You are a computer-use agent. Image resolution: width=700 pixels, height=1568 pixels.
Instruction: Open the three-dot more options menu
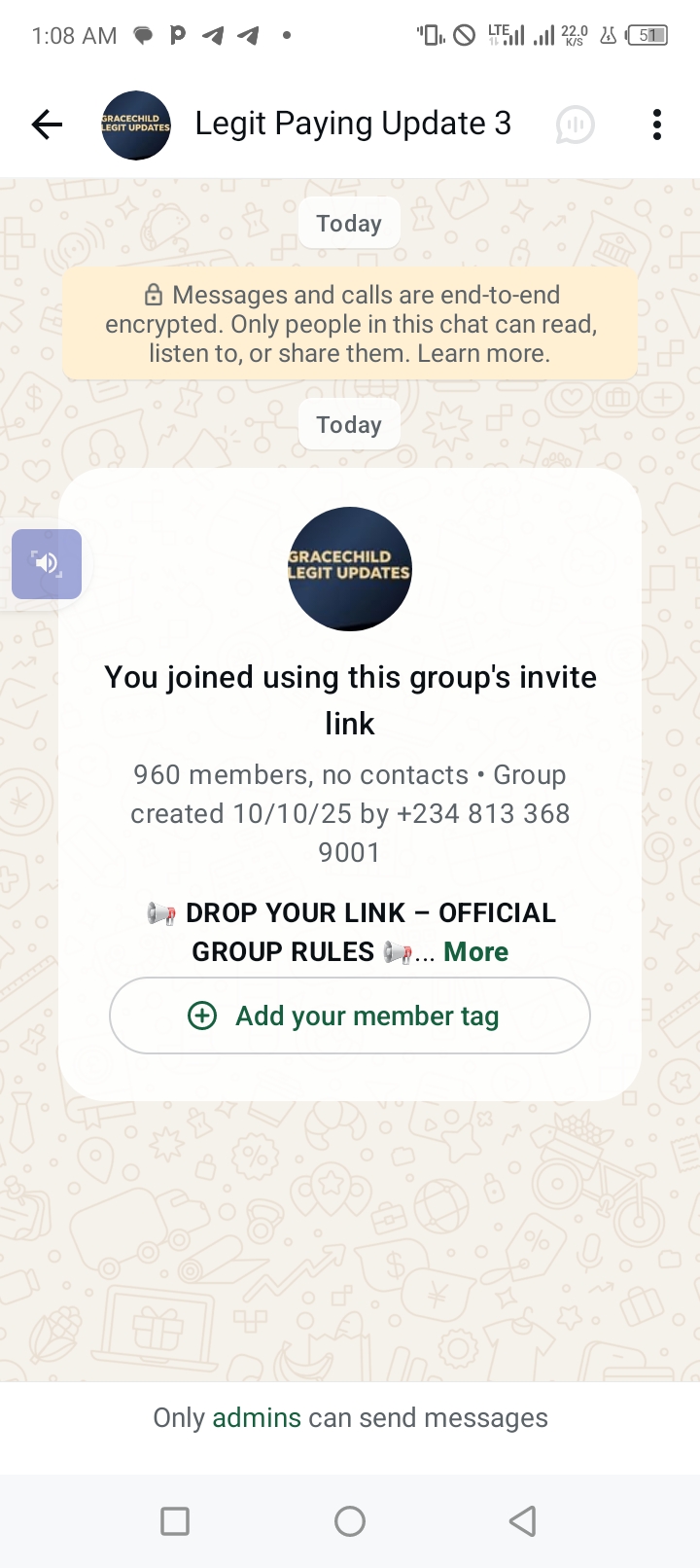click(x=657, y=125)
